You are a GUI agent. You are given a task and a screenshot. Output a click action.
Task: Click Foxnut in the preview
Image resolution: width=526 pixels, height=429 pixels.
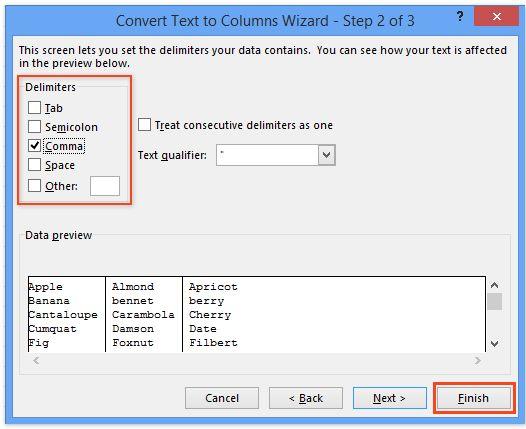coord(133,343)
